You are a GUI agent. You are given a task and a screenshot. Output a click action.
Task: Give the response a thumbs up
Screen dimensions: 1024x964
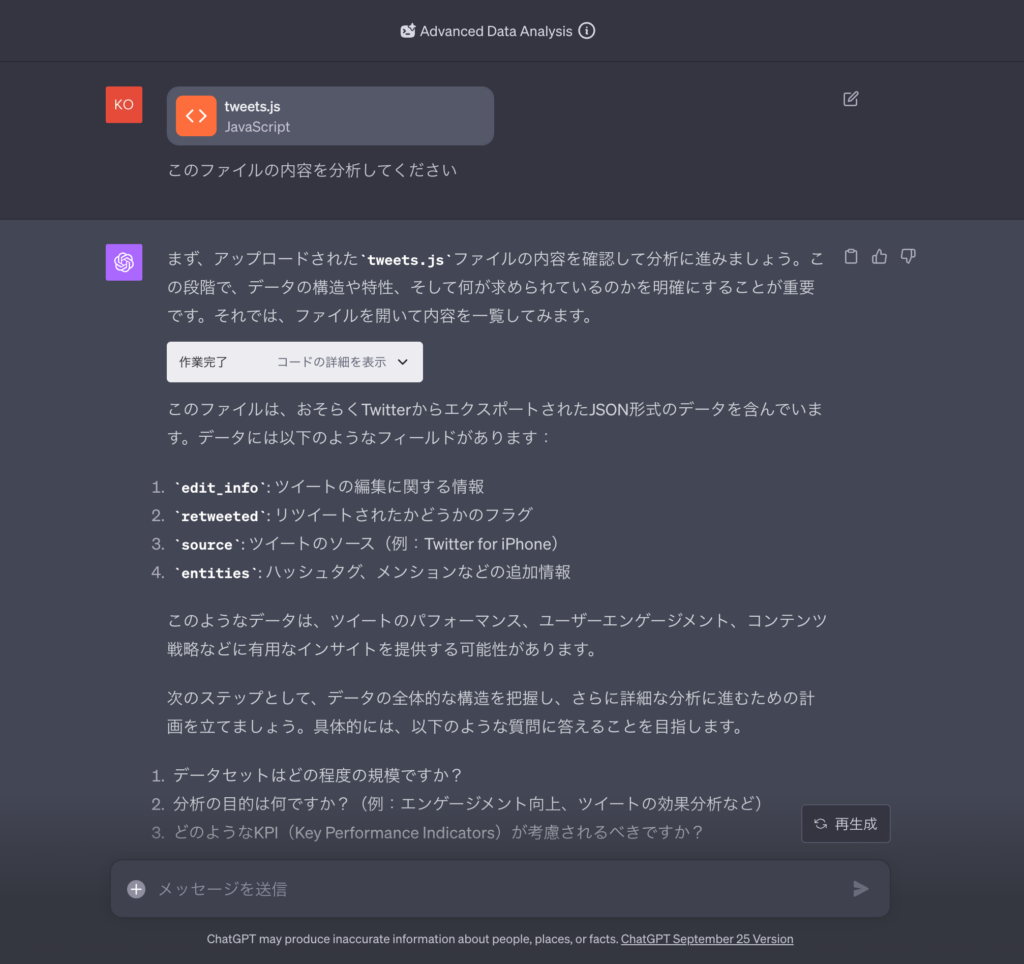click(x=880, y=257)
